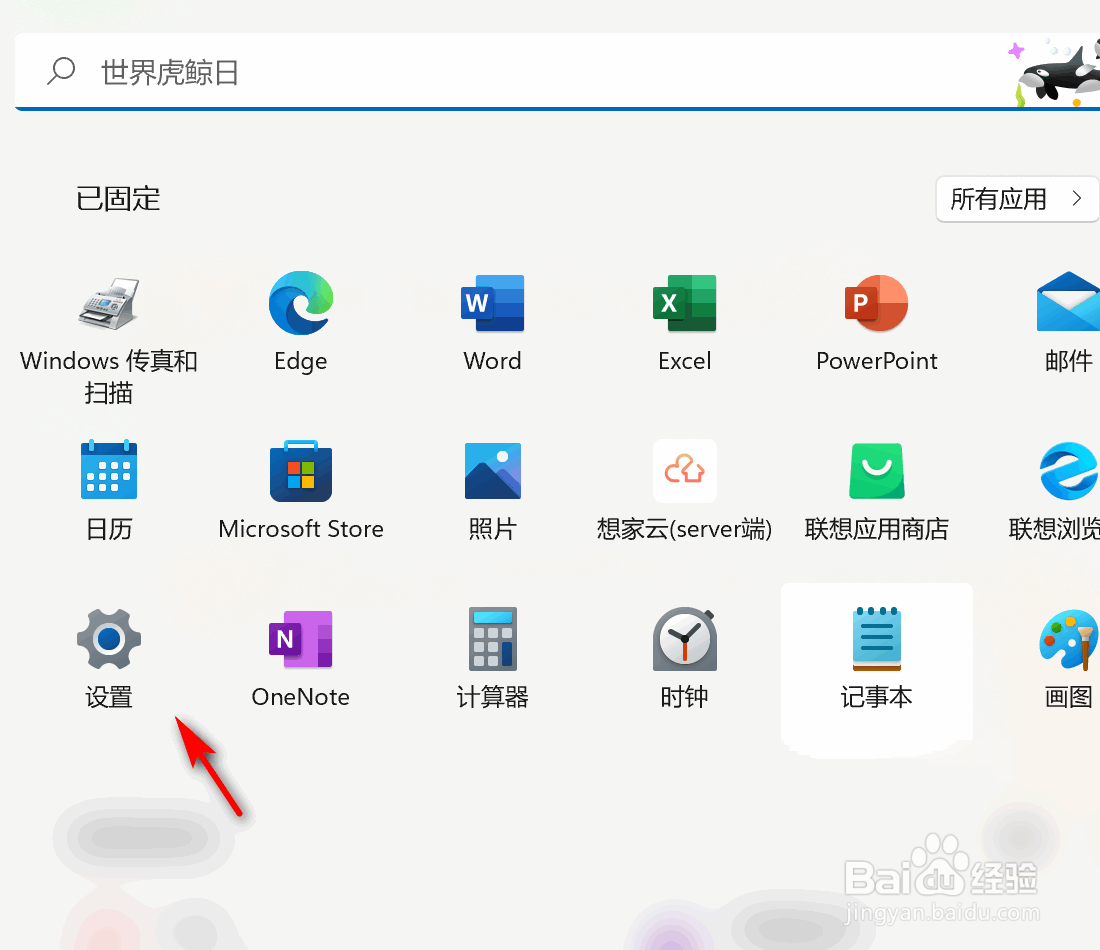Open the 时钟 clock app
This screenshot has height=950, width=1100.
(x=685, y=639)
